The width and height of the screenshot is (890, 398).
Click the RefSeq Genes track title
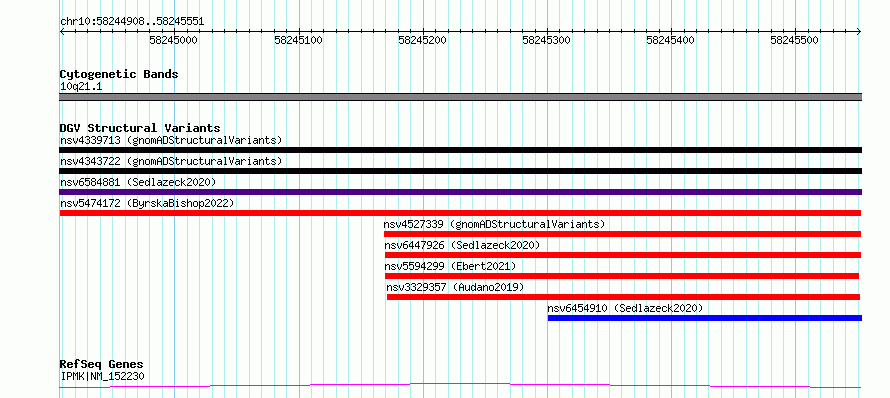(x=102, y=365)
